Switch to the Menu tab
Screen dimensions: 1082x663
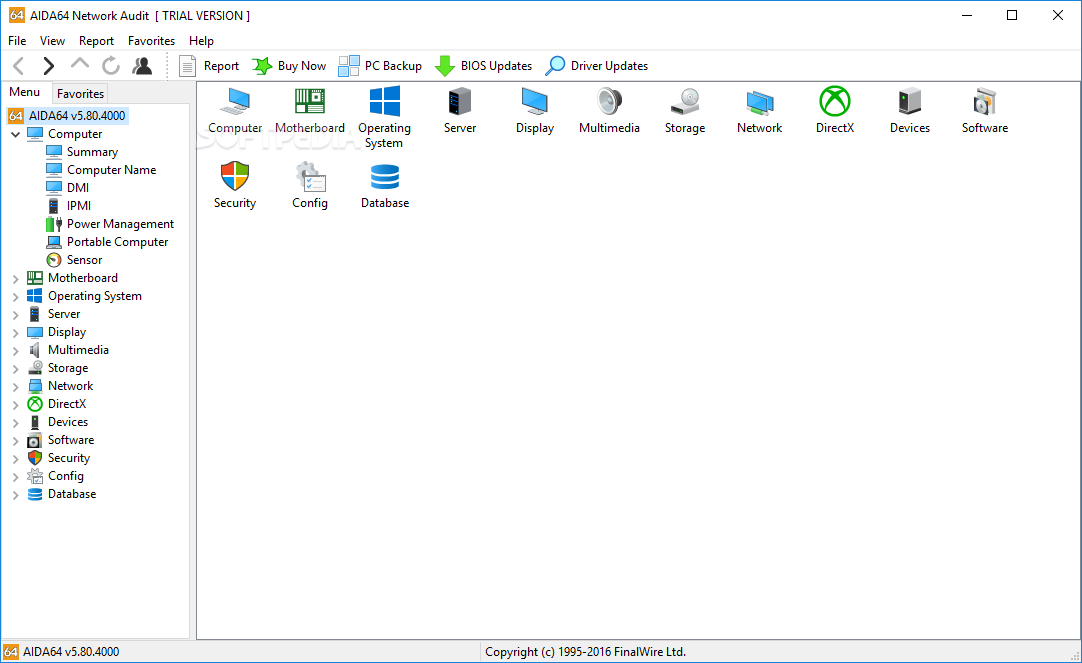coord(25,92)
